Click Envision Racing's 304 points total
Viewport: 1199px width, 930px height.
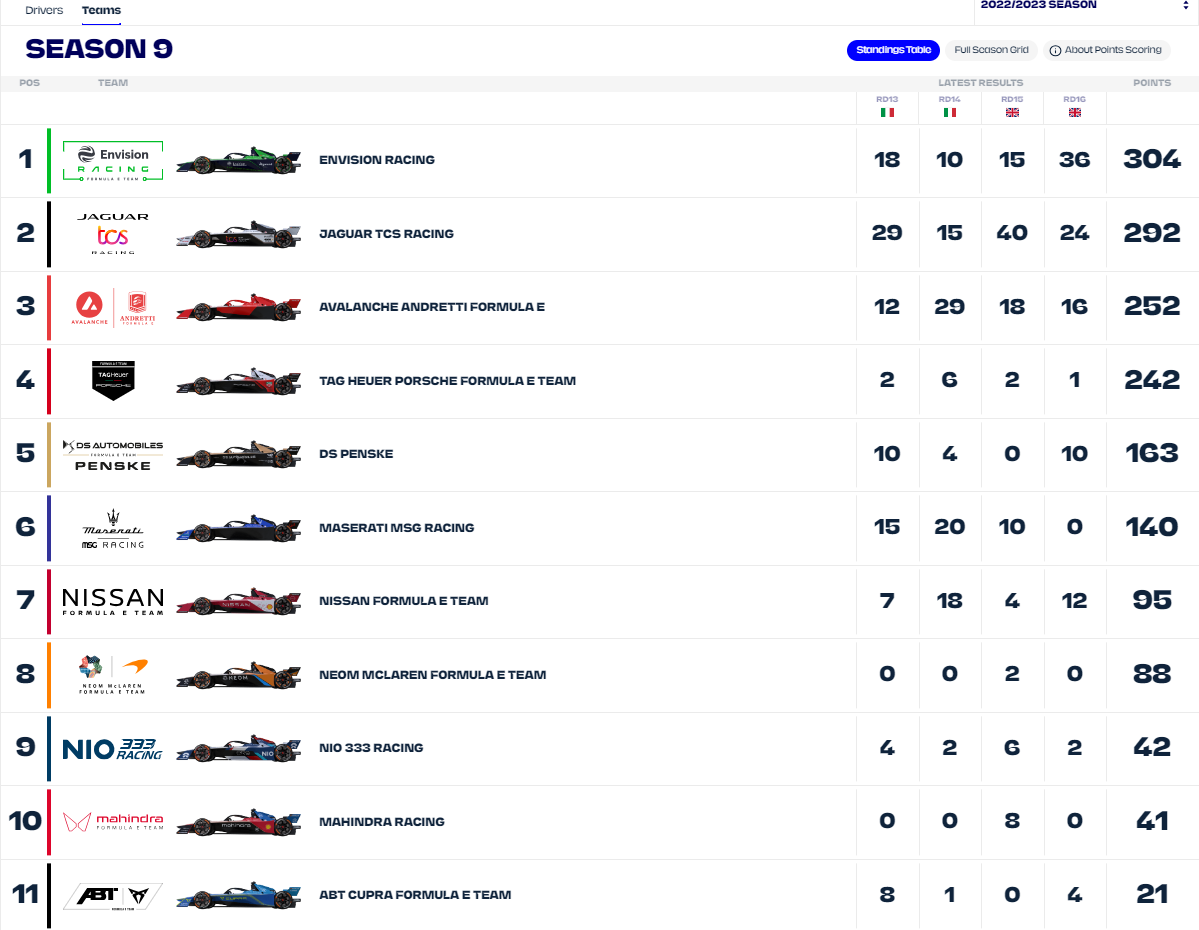click(x=1152, y=159)
